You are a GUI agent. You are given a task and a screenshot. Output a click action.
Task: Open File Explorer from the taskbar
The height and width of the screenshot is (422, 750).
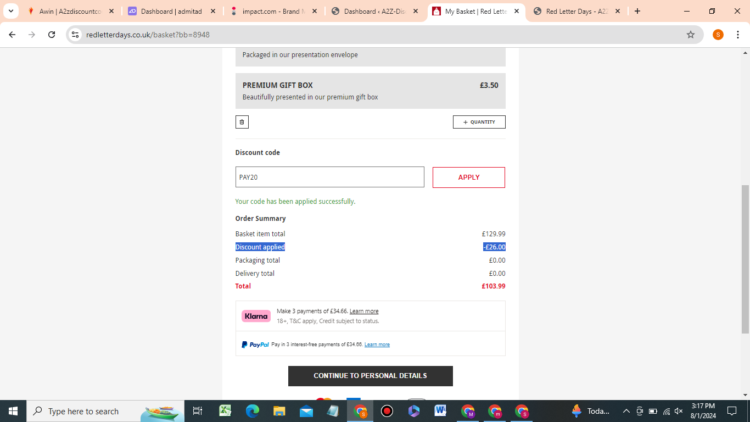coord(279,411)
